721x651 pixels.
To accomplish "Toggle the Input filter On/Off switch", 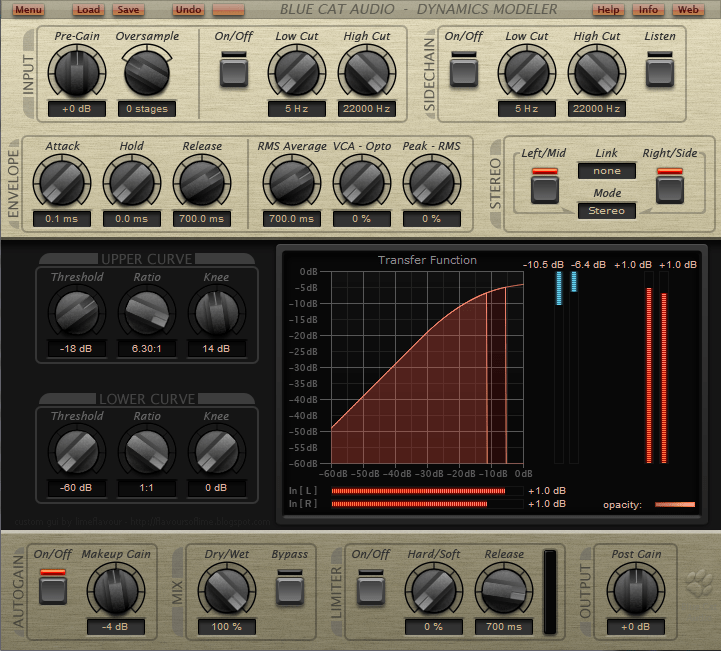I will click(236, 71).
